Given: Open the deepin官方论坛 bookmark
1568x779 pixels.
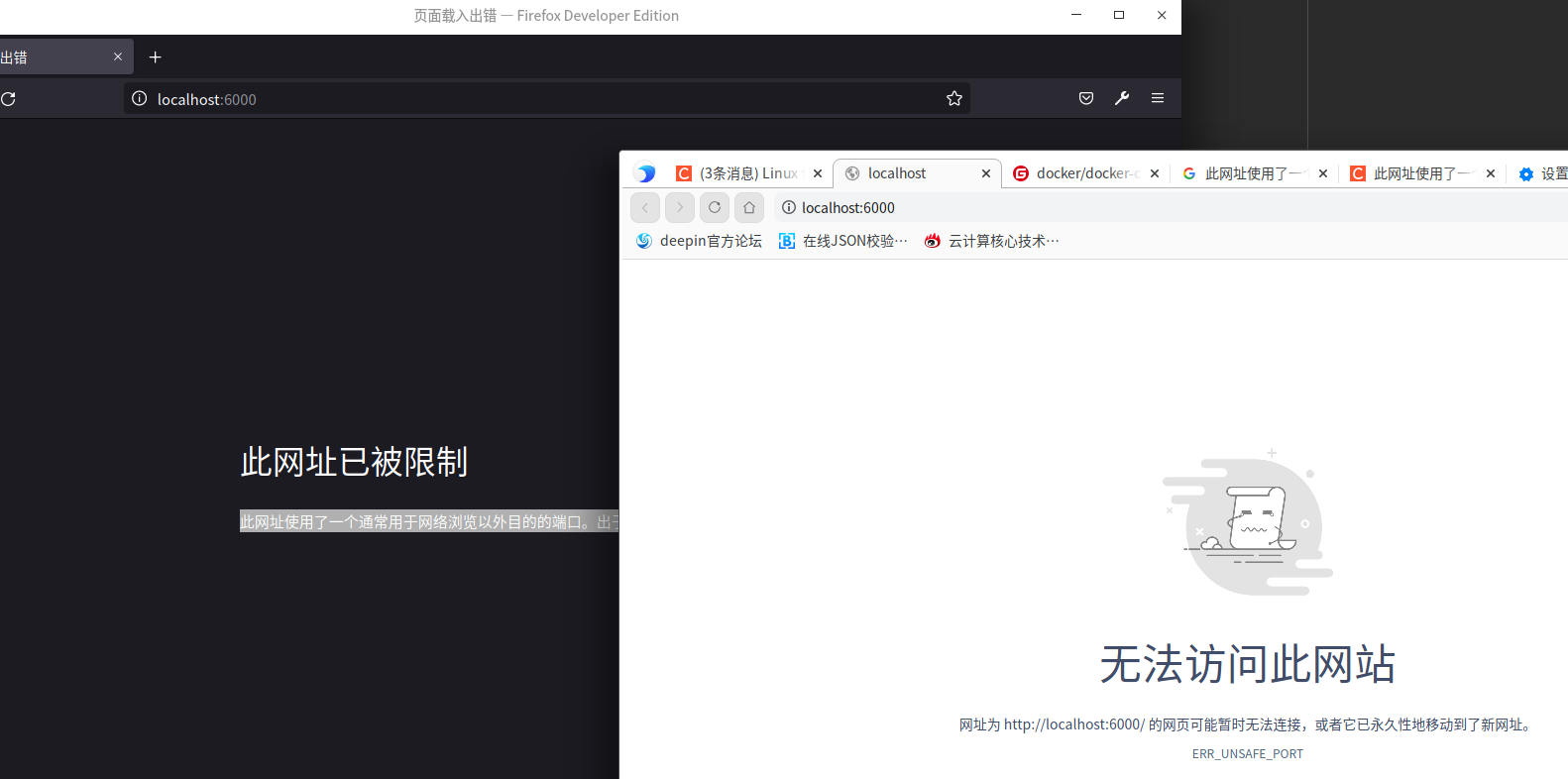Looking at the screenshot, I should (x=699, y=241).
